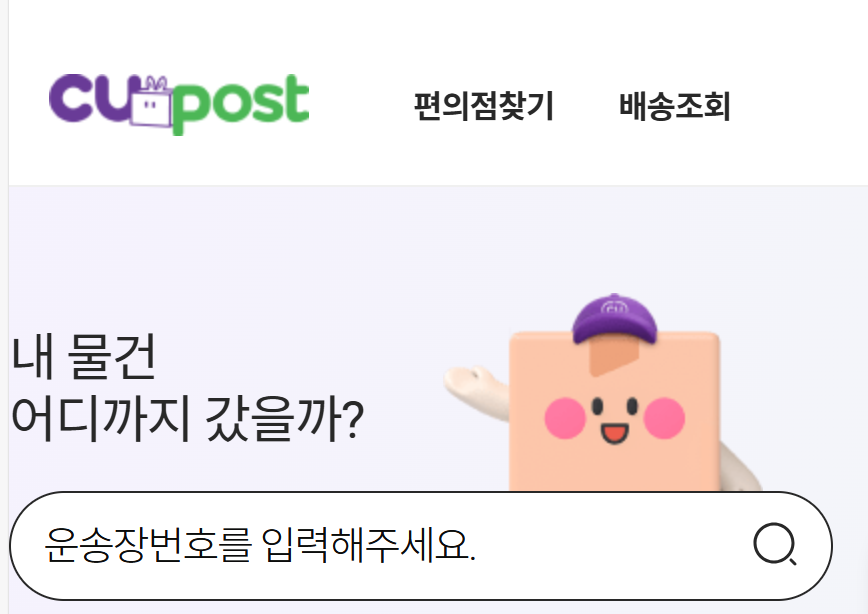Click the purple 'CU' letters in logo
The width and height of the screenshot is (868, 614).
point(90,98)
